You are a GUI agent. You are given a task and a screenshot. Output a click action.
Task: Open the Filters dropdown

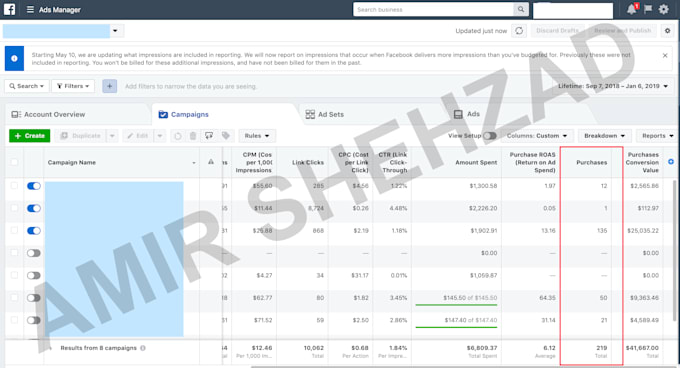pos(73,86)
